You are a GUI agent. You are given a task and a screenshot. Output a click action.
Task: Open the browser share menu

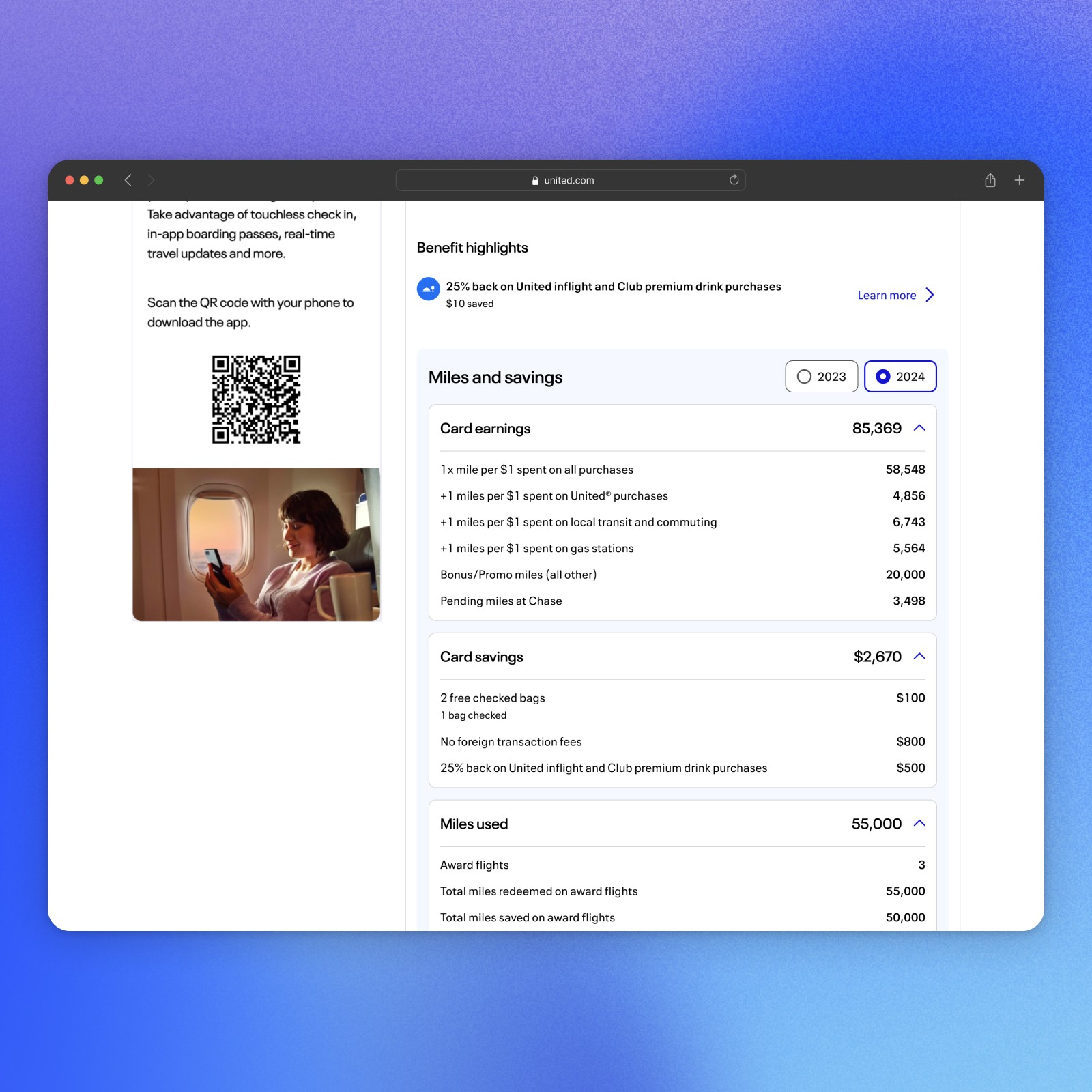tap(990, 180)
